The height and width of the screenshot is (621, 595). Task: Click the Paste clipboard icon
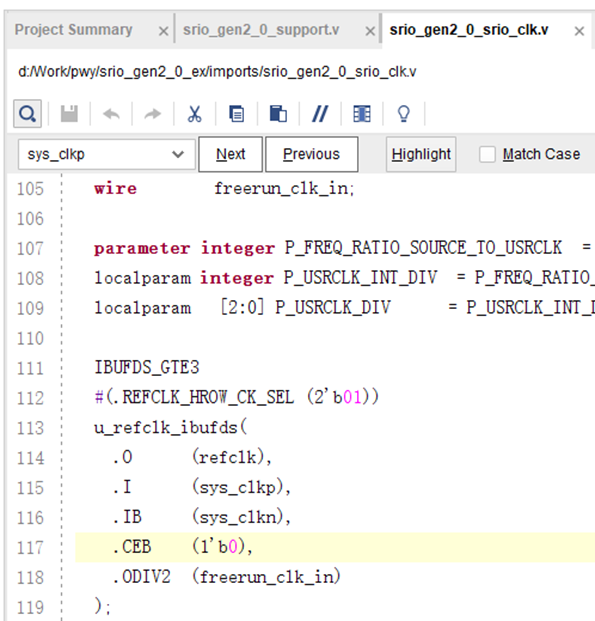[x=278, y=114]
